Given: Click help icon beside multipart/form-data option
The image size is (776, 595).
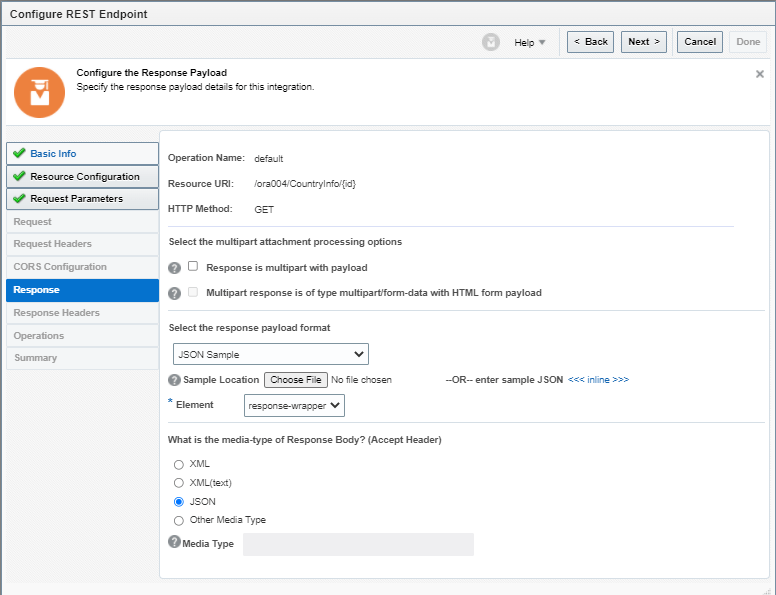Looking at the screenshot, I should click(x=174, y=293).
